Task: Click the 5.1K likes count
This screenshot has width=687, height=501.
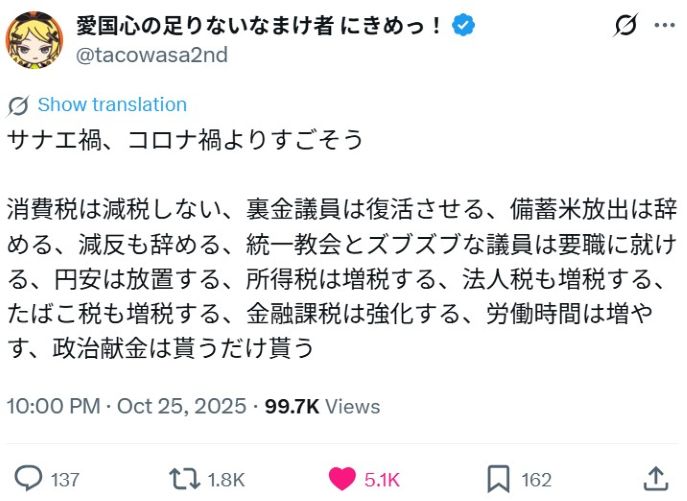Action: pyautogui.click(x=382, y=479)
